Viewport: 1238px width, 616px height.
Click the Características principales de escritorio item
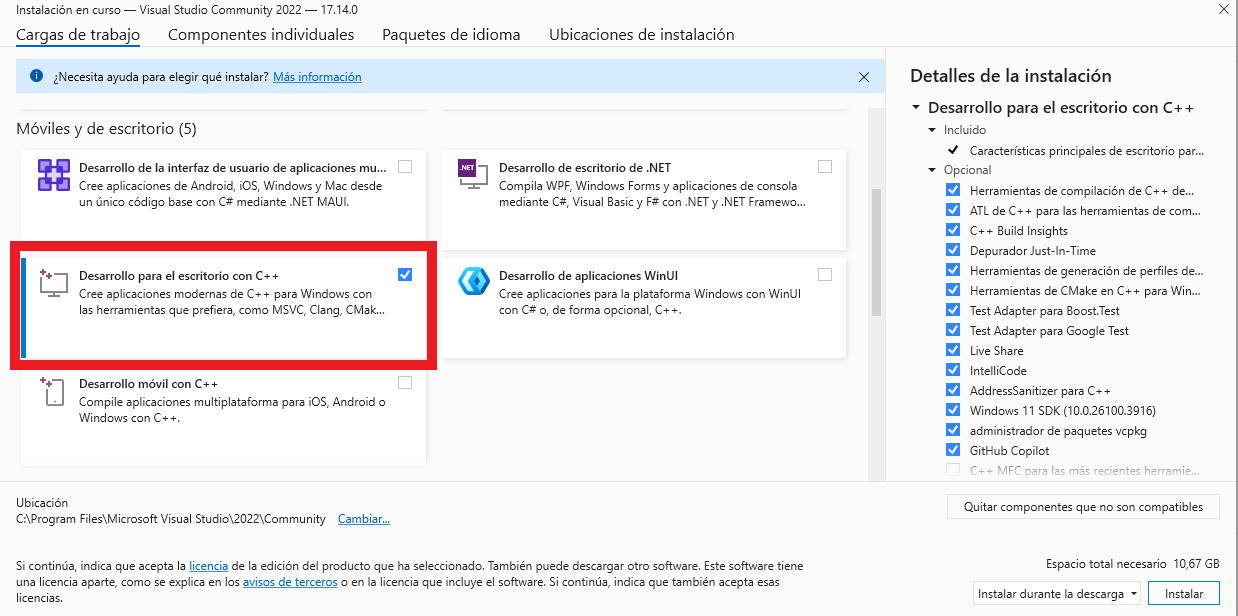(1087, 151)
